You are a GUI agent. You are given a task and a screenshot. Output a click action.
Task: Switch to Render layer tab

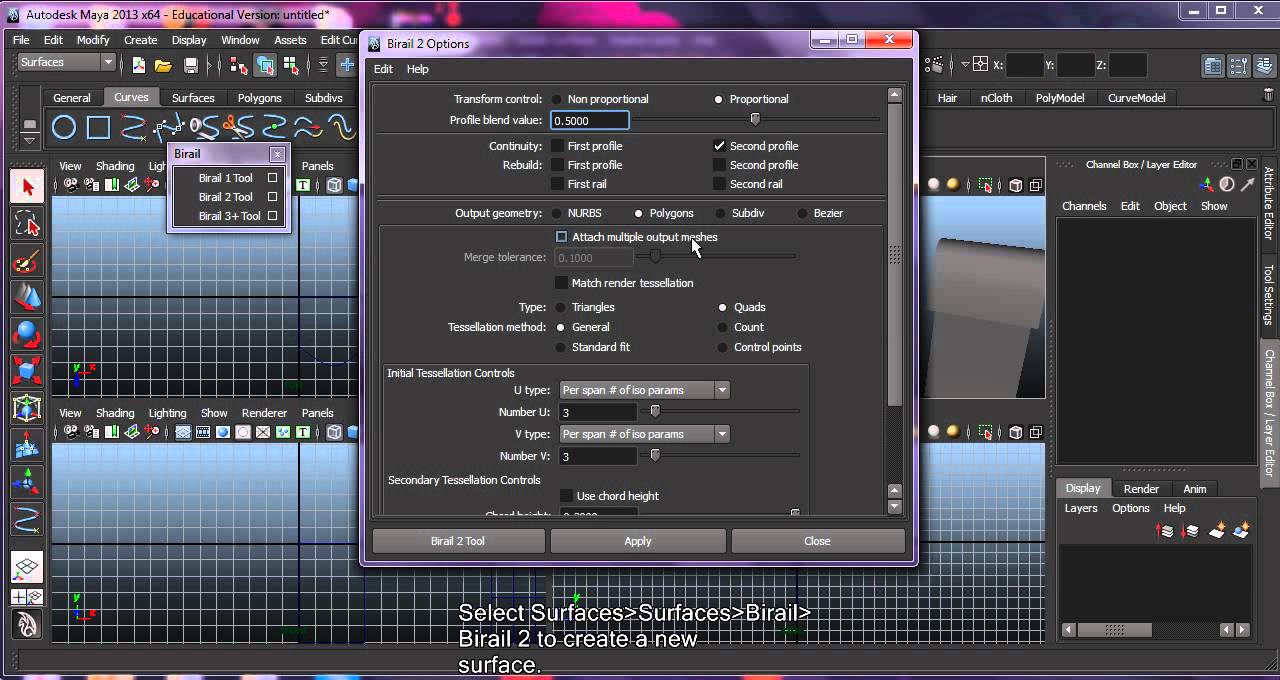1141,489
